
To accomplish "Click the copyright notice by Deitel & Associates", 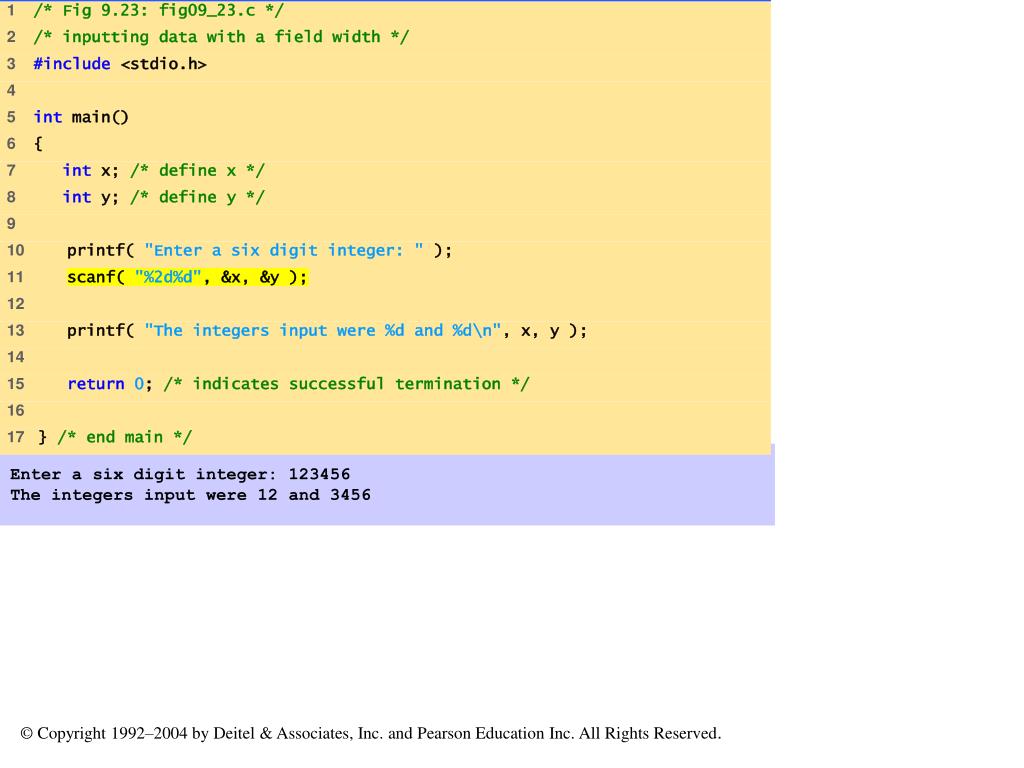I will point(371,733).
